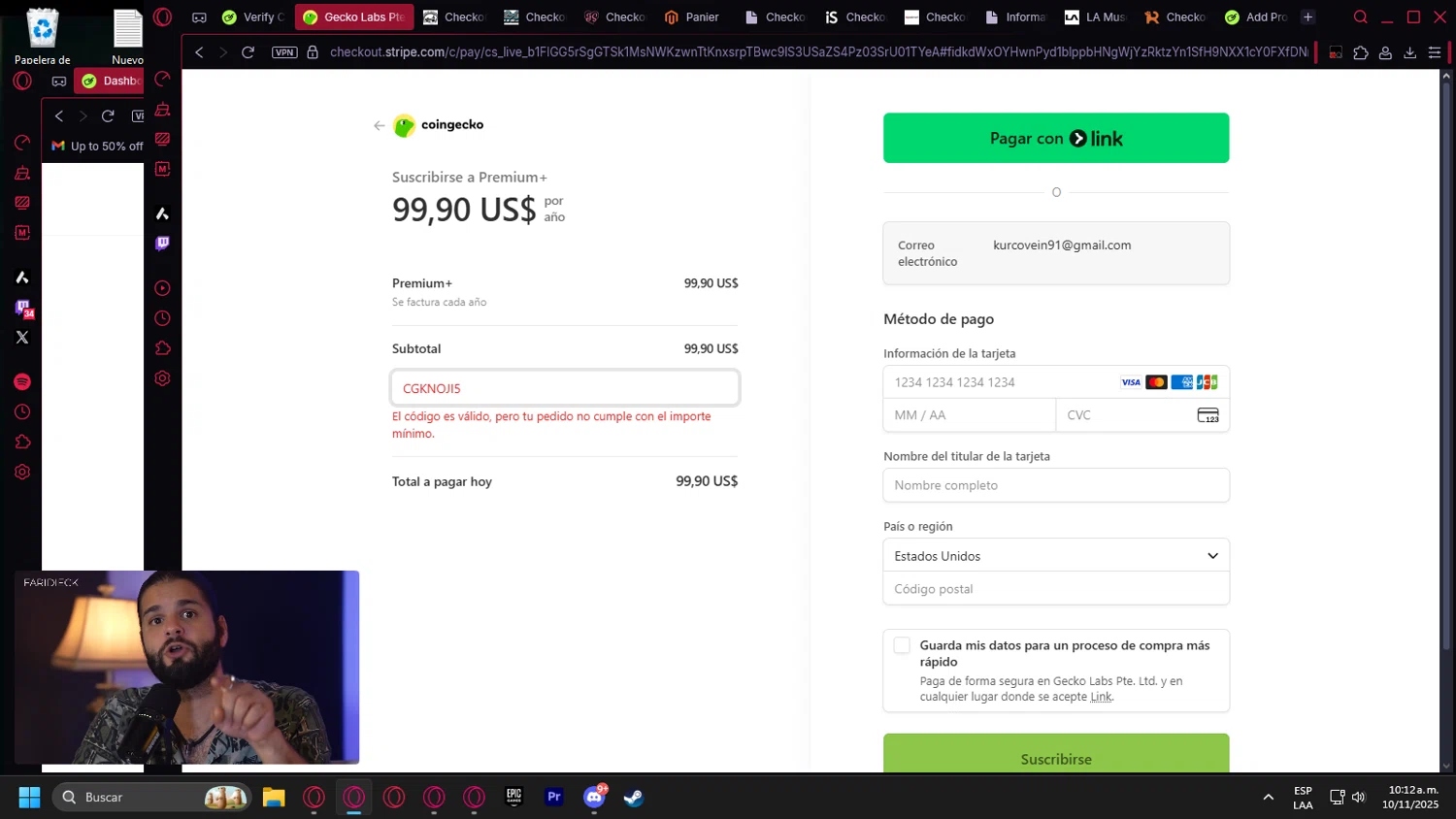Select 'Dashb' tab in background window
1456x819 pixels.
click(x=109, y=81)
